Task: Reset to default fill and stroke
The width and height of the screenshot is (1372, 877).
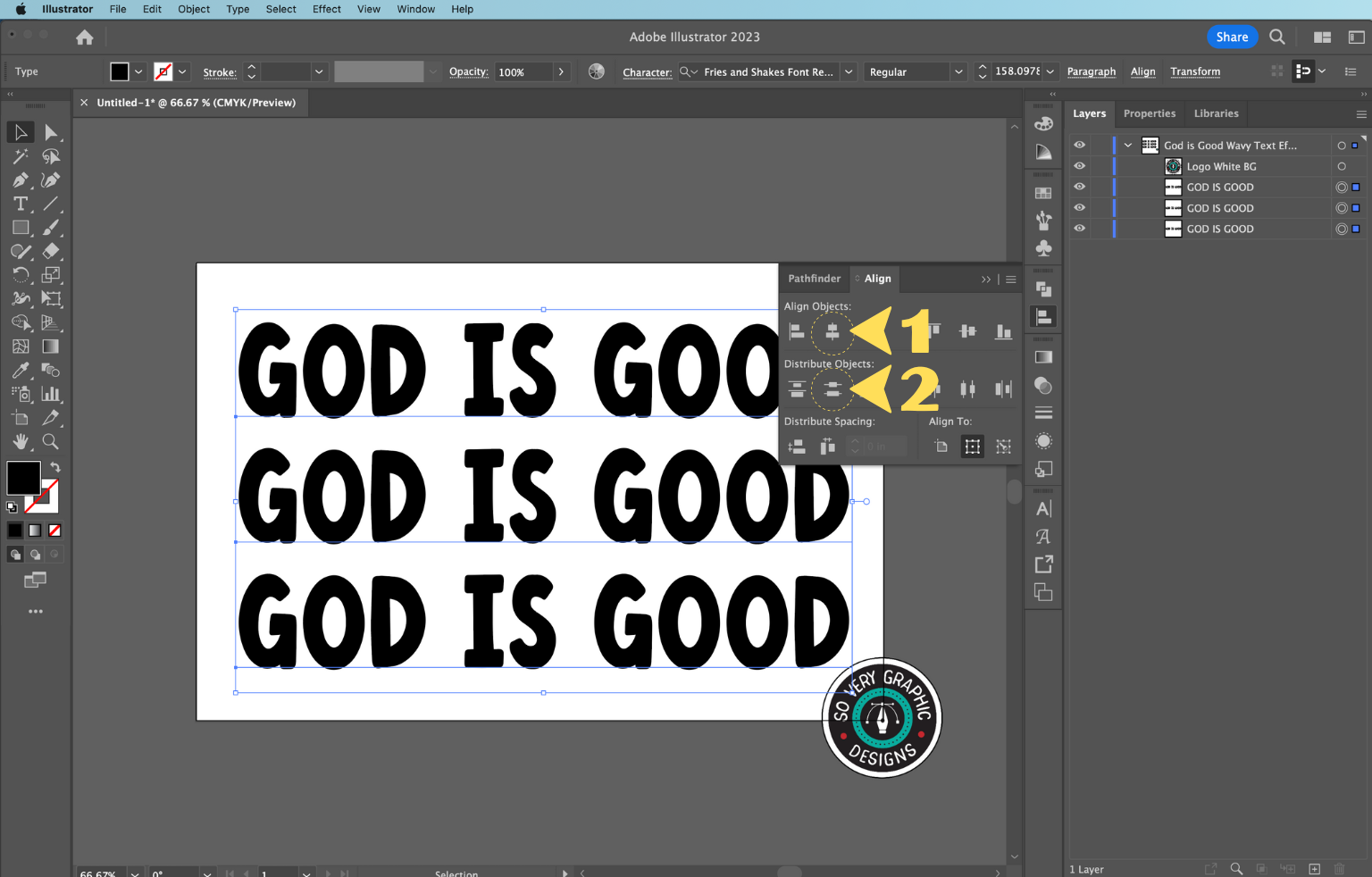Action: [x=12, y=507]
